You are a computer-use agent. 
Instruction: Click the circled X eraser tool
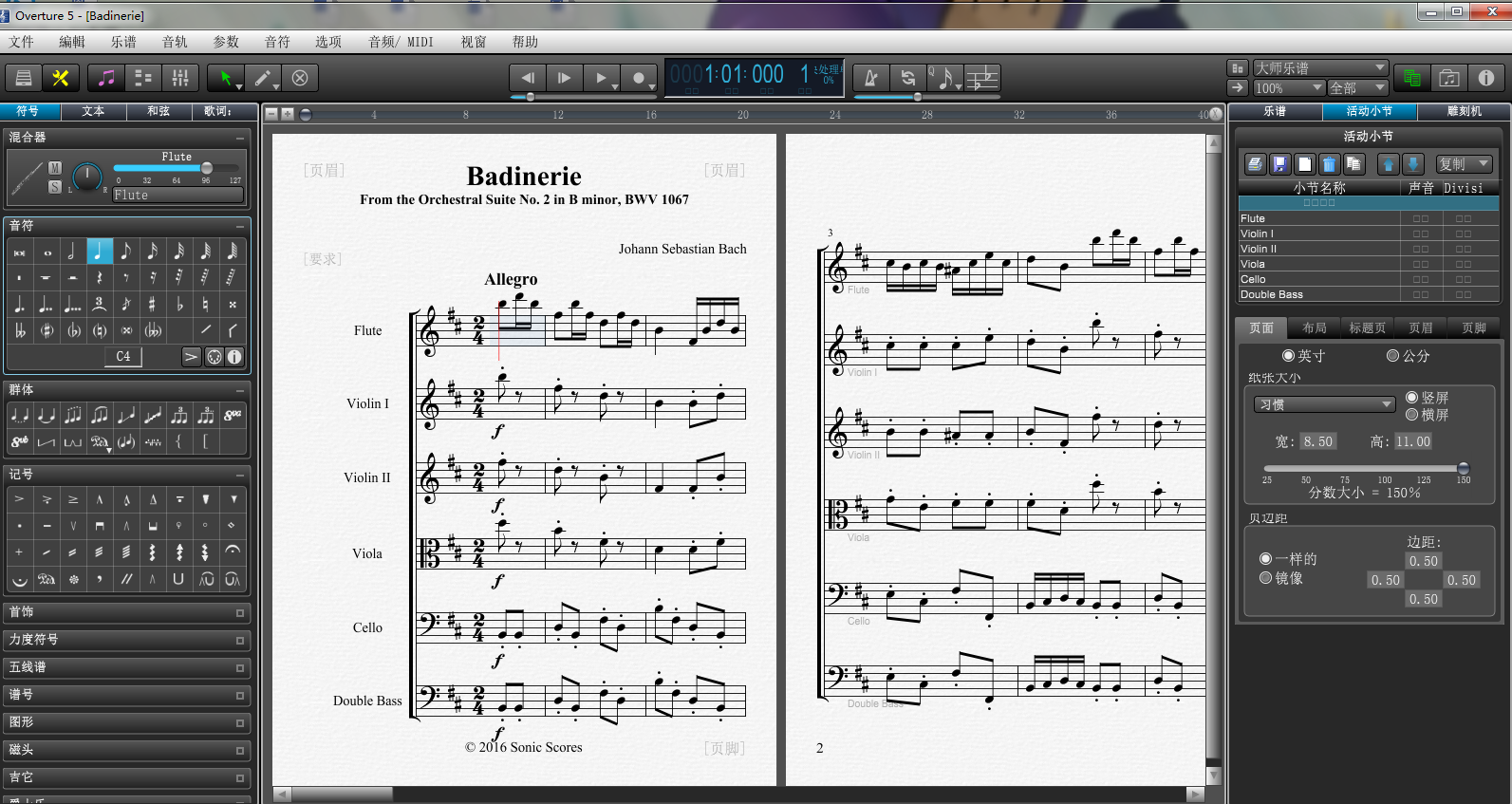[x=300, y=78]
